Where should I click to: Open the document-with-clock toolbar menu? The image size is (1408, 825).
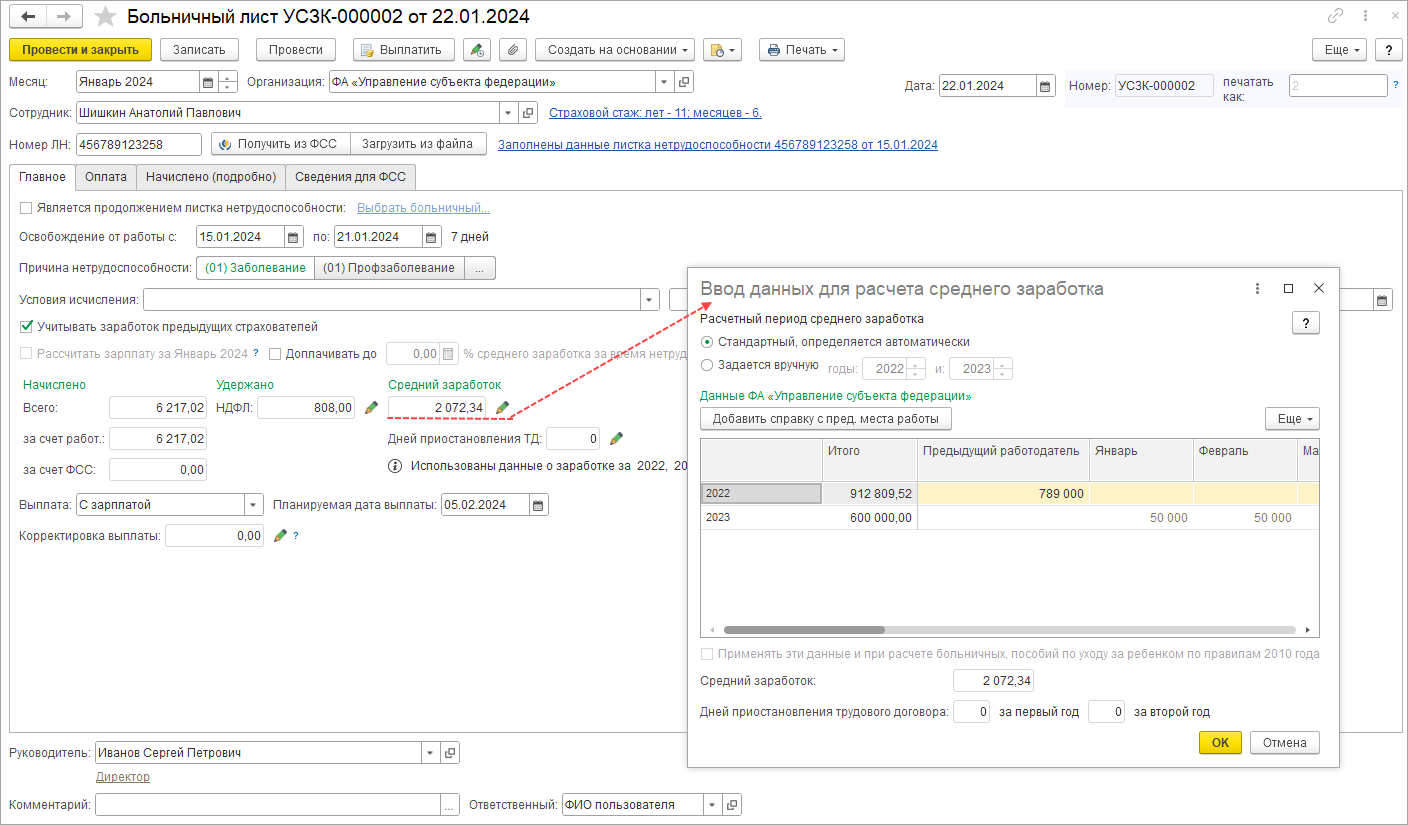722,50
